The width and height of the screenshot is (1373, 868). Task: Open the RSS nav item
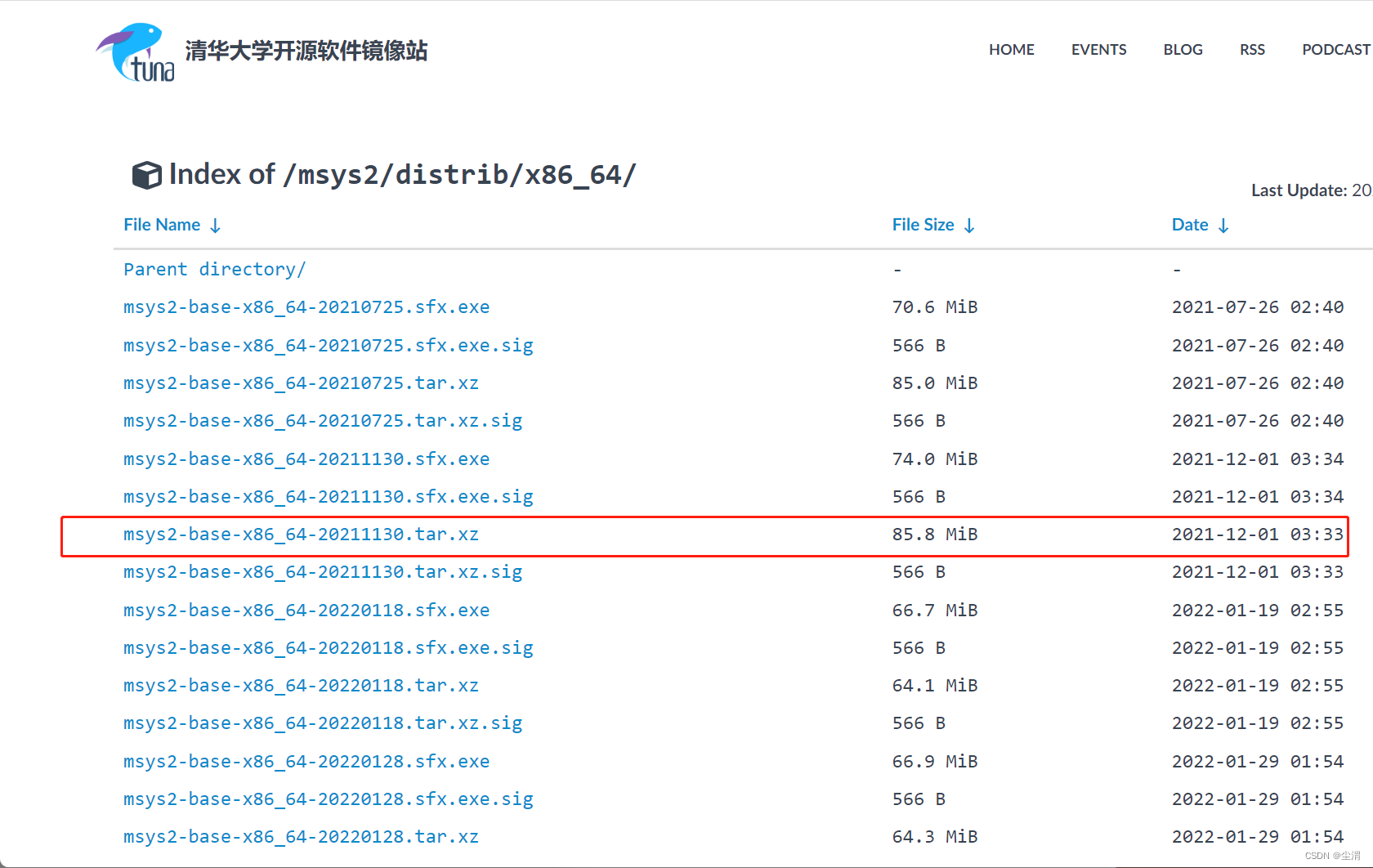pyautogui.click(x=1252, y=50)
